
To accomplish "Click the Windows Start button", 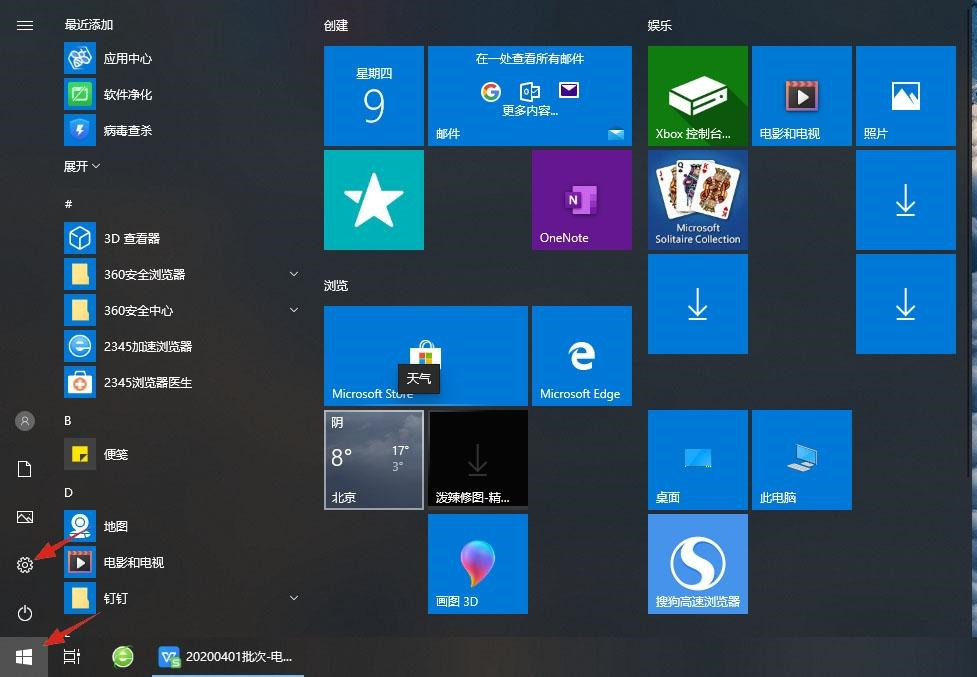I will pos(24,657).
